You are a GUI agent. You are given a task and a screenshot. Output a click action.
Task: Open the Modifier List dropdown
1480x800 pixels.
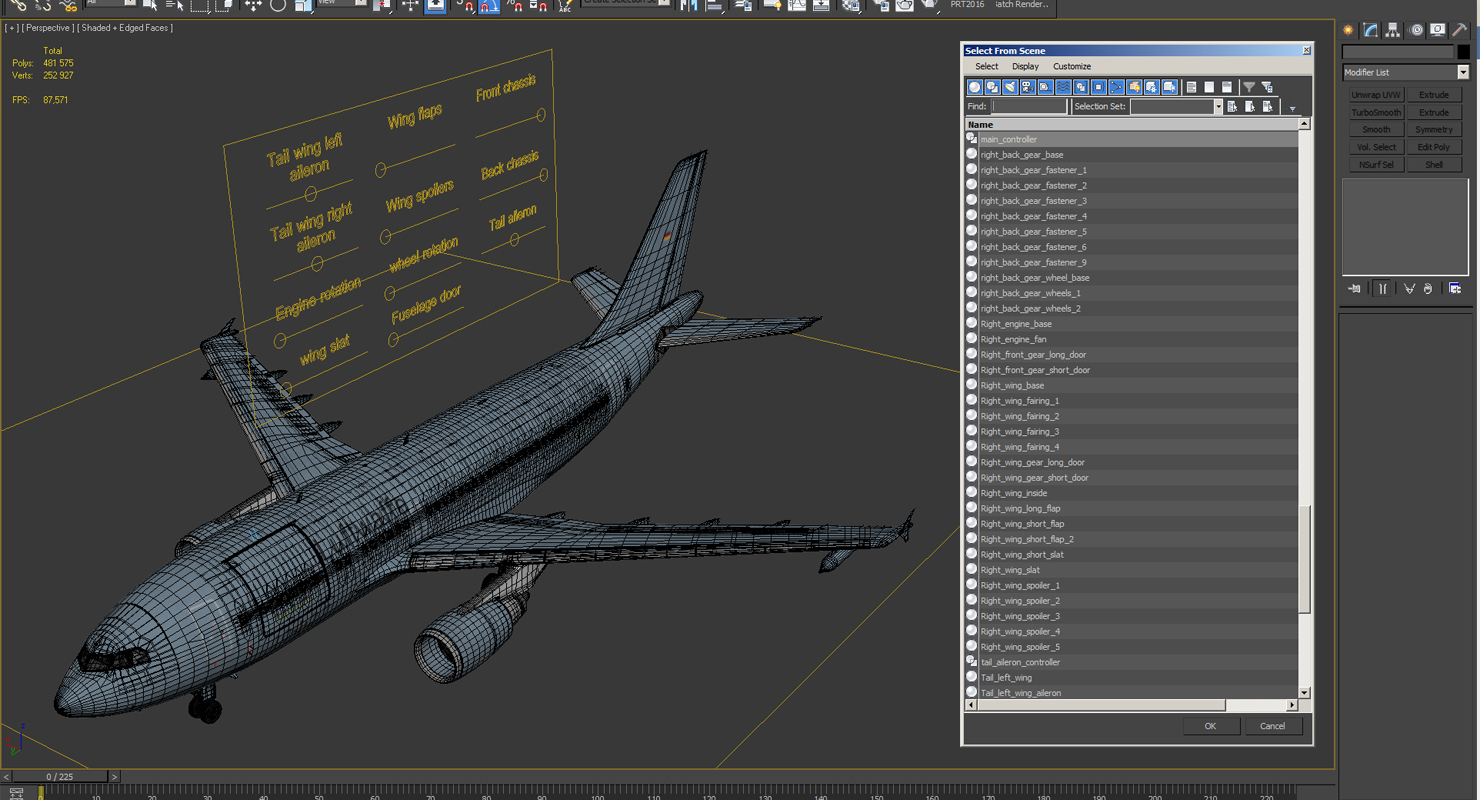point(1405,72)
